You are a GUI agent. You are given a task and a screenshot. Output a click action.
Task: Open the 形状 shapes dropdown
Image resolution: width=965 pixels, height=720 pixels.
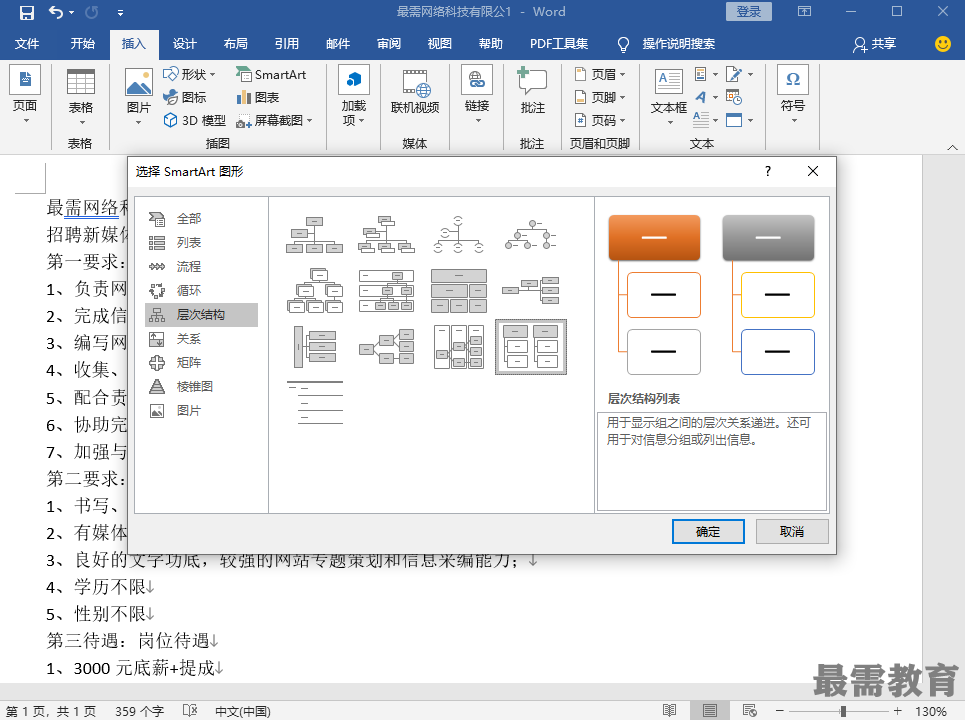[190, 74]
